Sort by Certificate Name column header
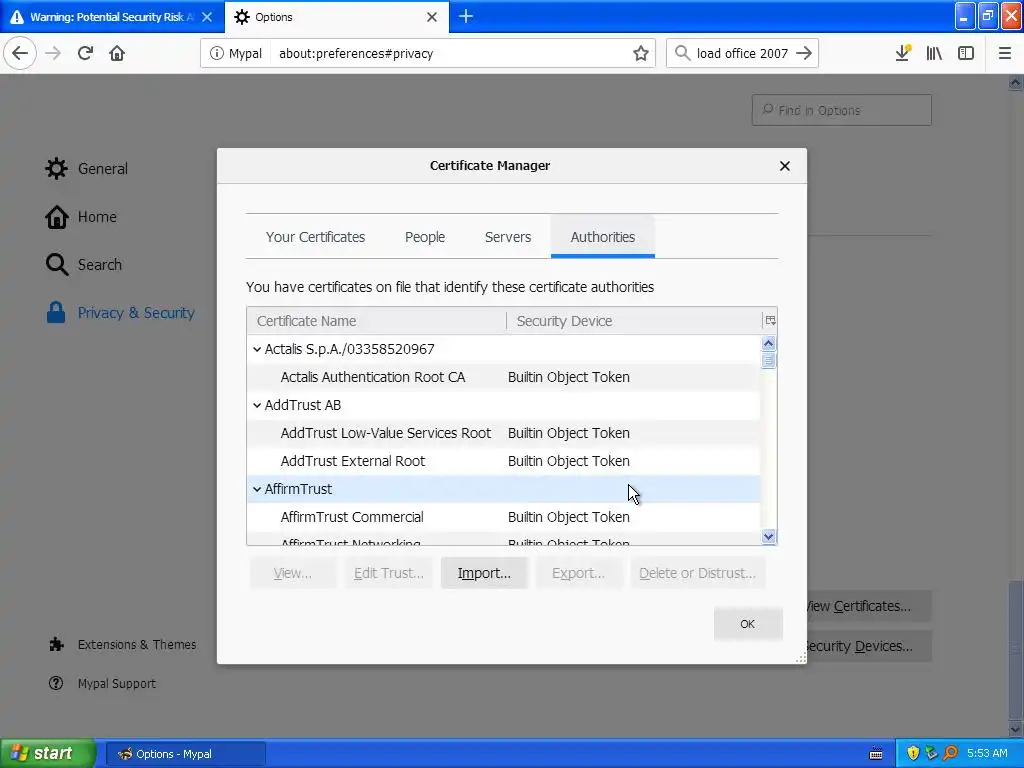The height and width of the screenshot is (768, 1024). pyautogui.click(x=376, y=321)
